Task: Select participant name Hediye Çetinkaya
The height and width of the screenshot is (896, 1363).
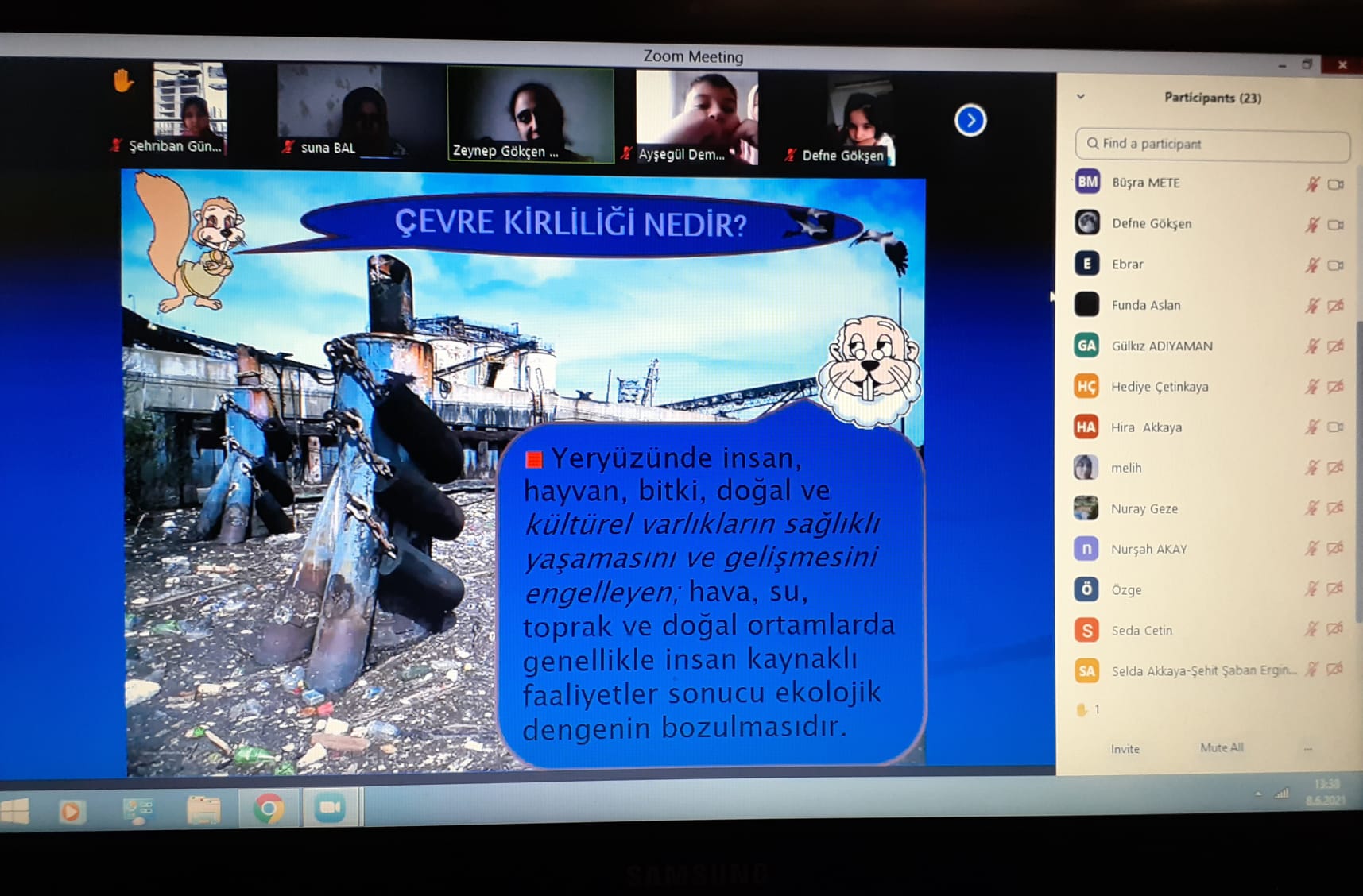Action: 1160,387
